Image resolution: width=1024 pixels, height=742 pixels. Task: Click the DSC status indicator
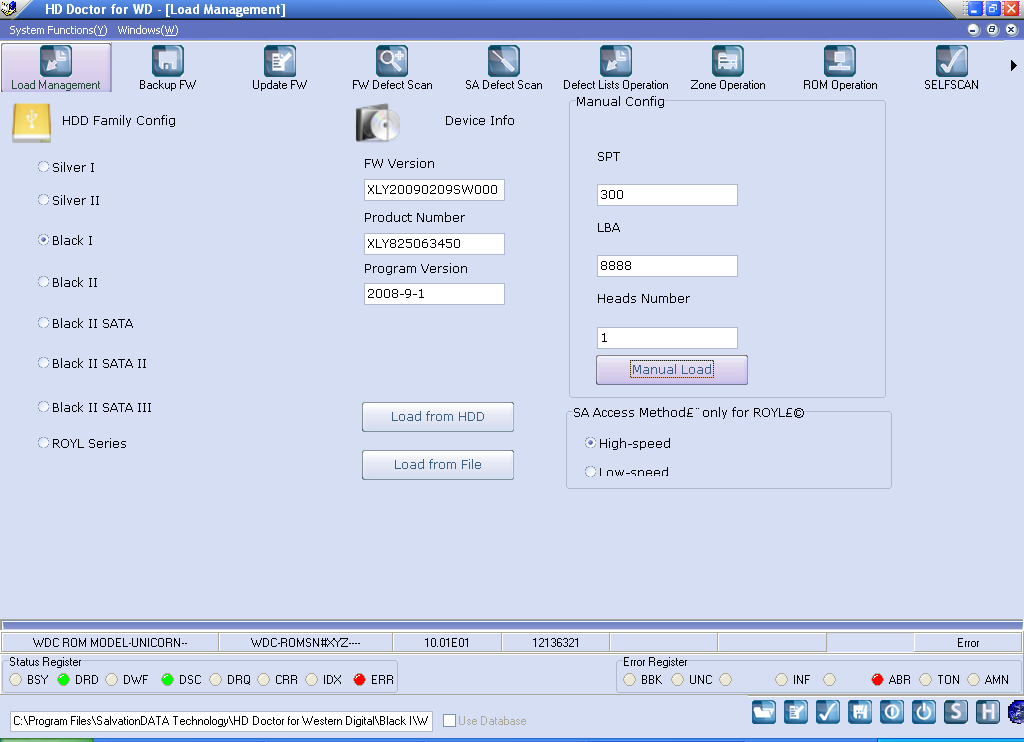coord(167,679)
